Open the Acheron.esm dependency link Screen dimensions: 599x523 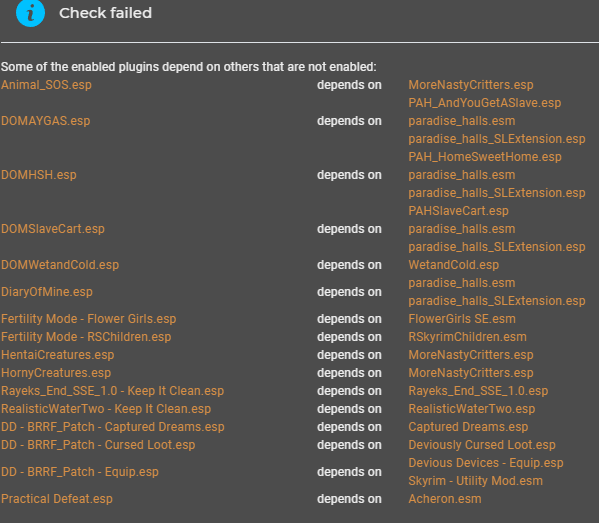[x=445, y=499]
